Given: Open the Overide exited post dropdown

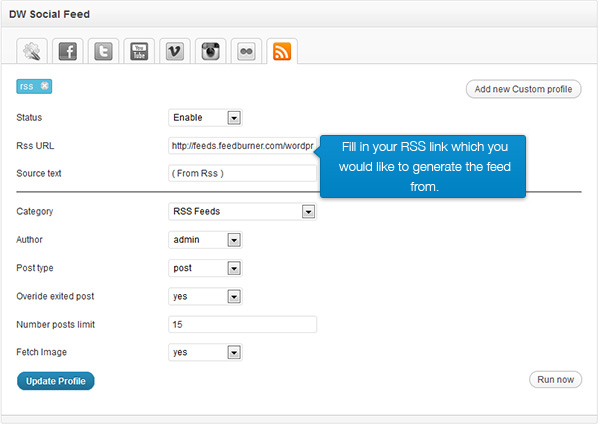Looking at the screenshot, I should point(205,297).
